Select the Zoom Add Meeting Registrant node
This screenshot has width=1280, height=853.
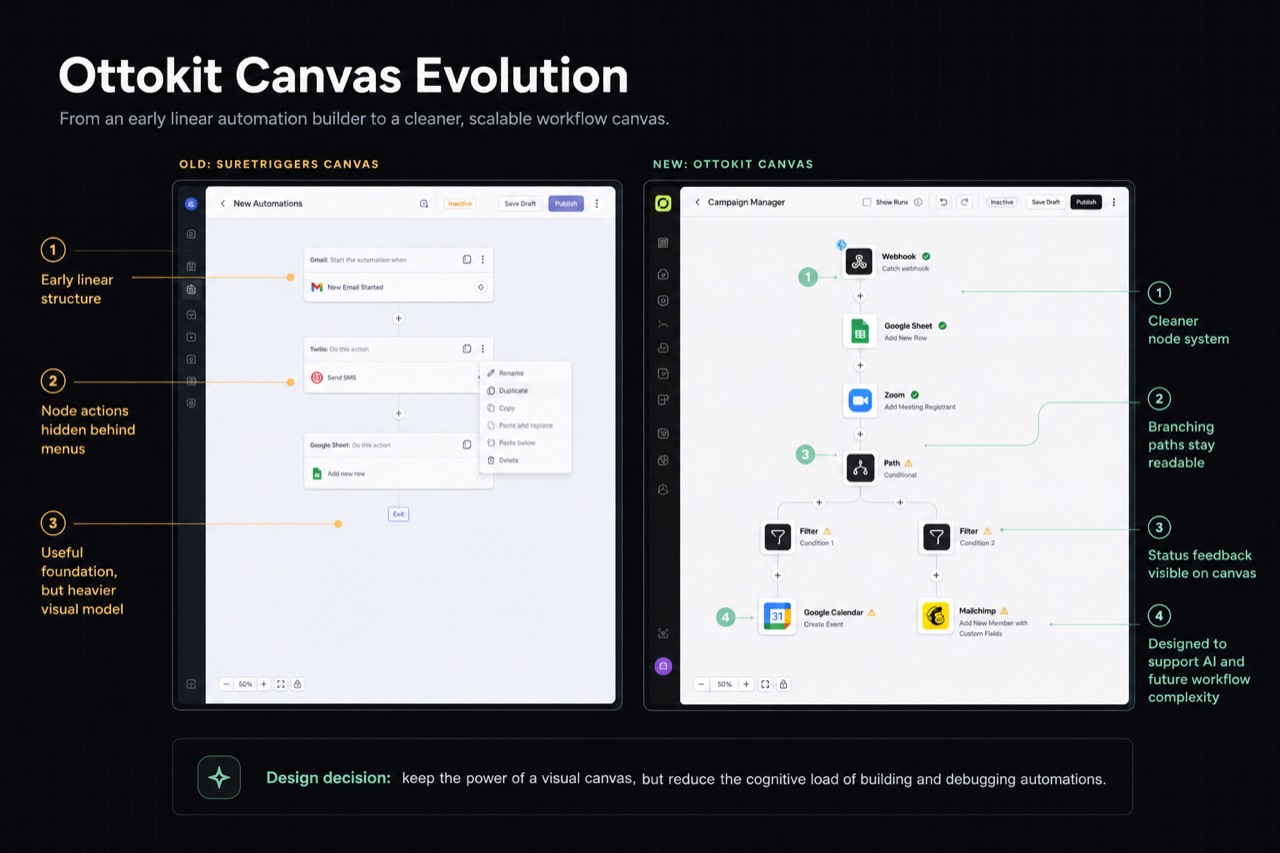pyautogui.click(x=859, y=400)
